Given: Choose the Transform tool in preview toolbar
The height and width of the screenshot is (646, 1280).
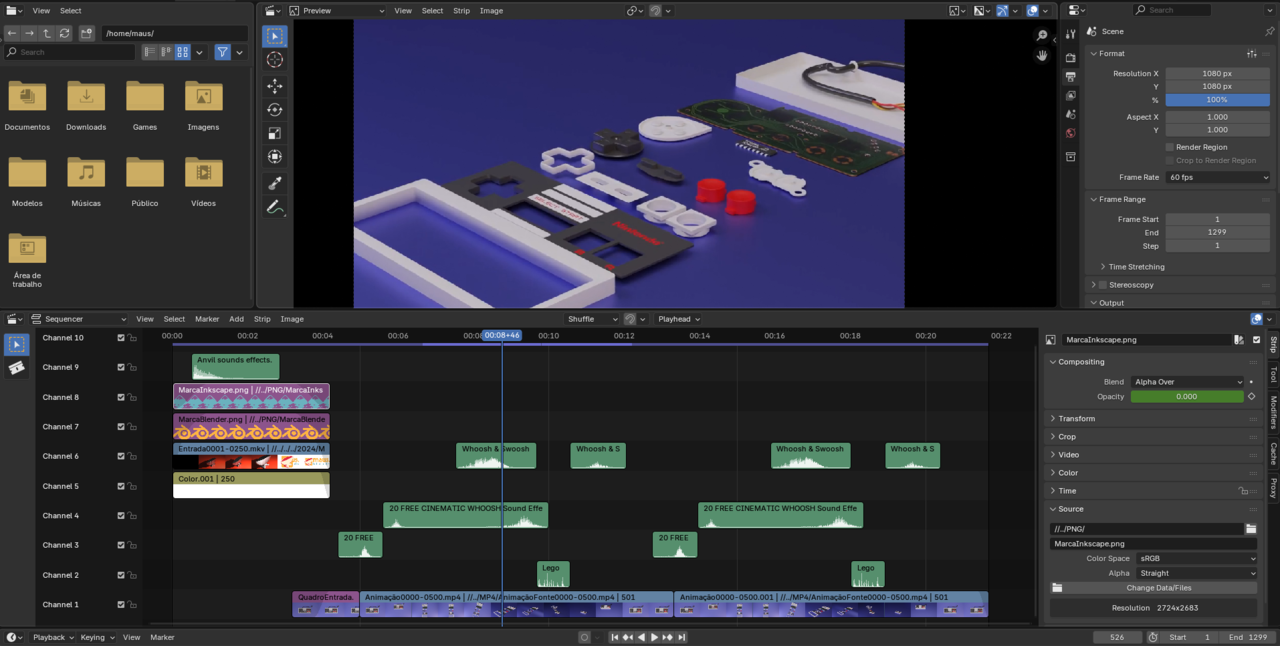Looking at the screenshot, I should (x=275, y=157).
